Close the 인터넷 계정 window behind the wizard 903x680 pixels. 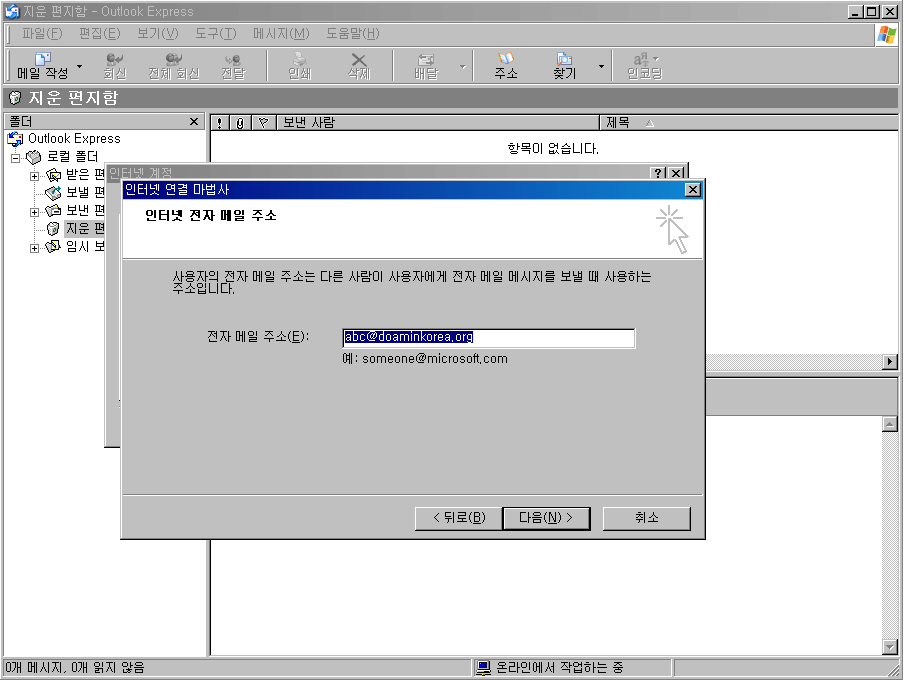(677, 173)
